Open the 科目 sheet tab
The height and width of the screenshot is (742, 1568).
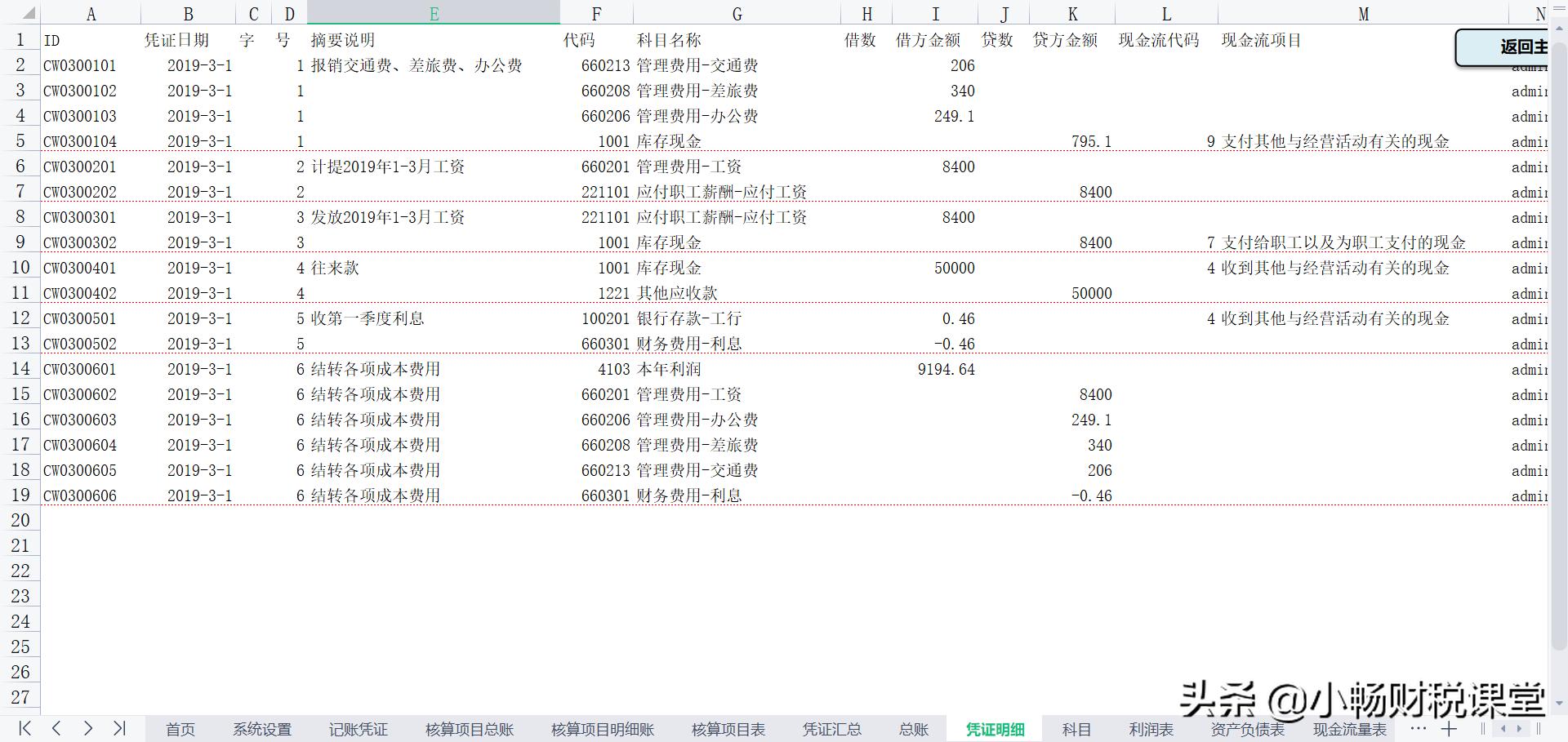tap(1076, 729)
